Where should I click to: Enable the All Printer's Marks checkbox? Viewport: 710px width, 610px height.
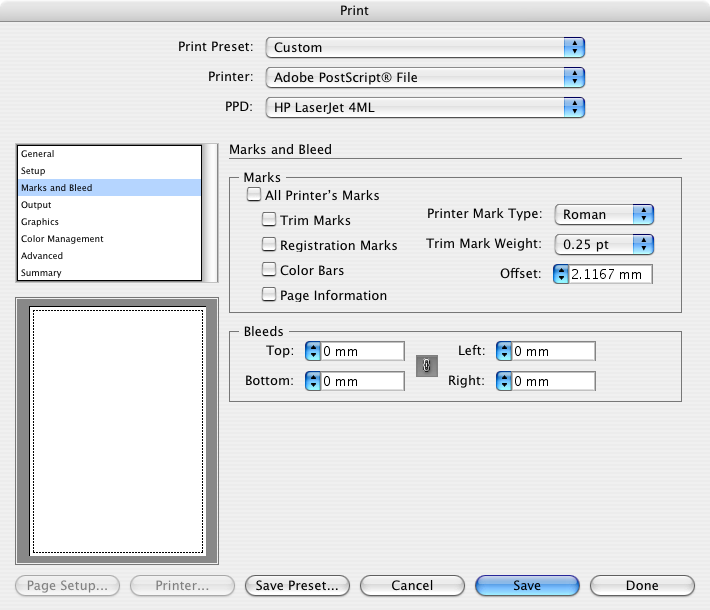254,195
